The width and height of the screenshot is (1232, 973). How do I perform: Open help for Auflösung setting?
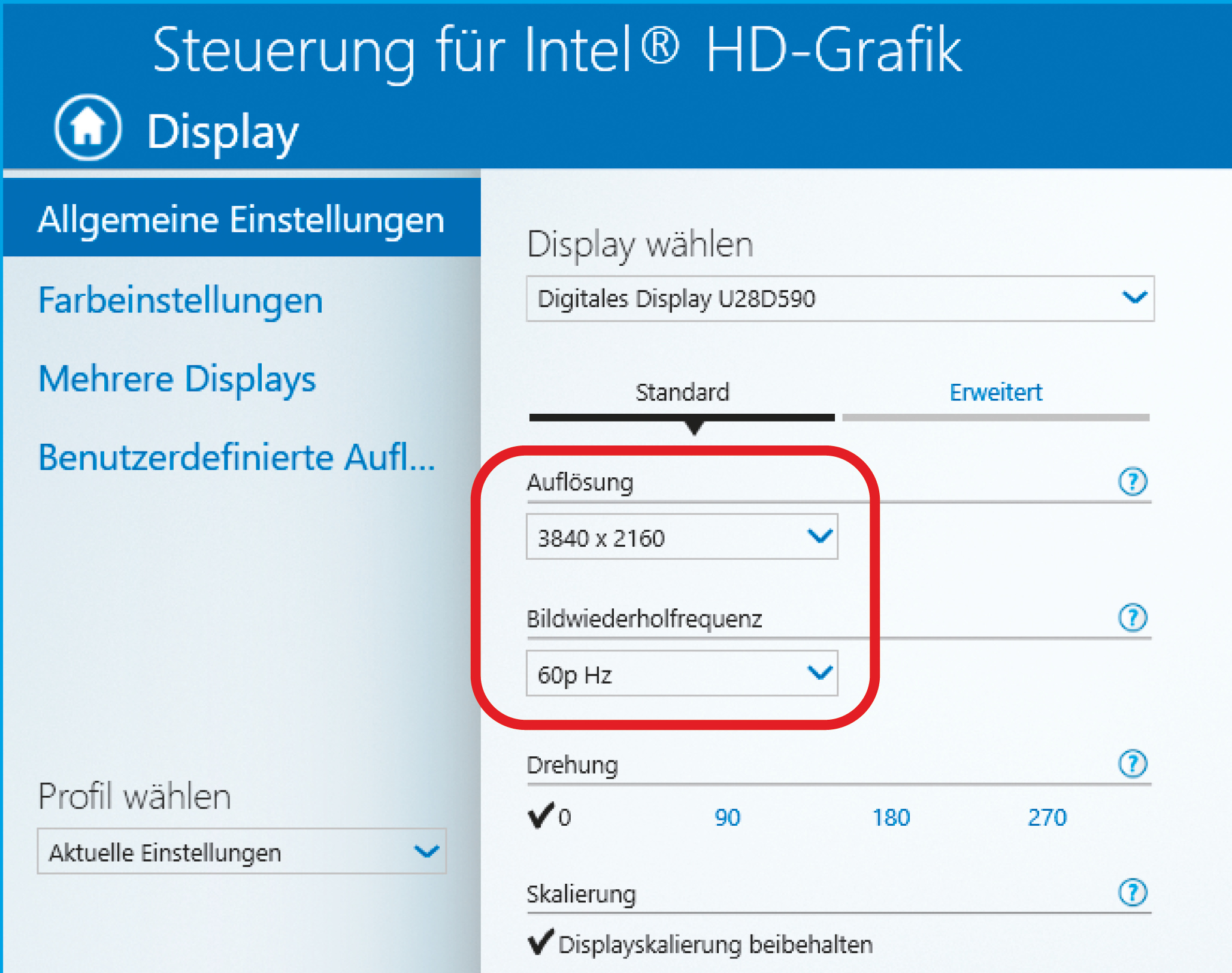1132,481
